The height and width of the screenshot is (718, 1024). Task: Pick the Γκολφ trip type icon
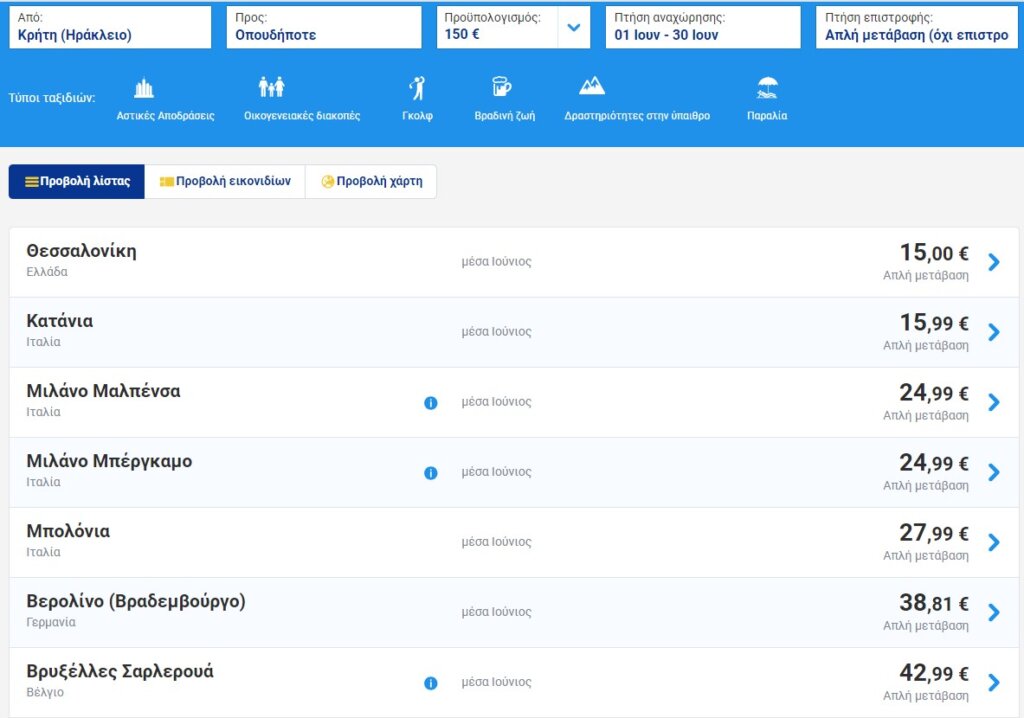[x=417, y=89]
